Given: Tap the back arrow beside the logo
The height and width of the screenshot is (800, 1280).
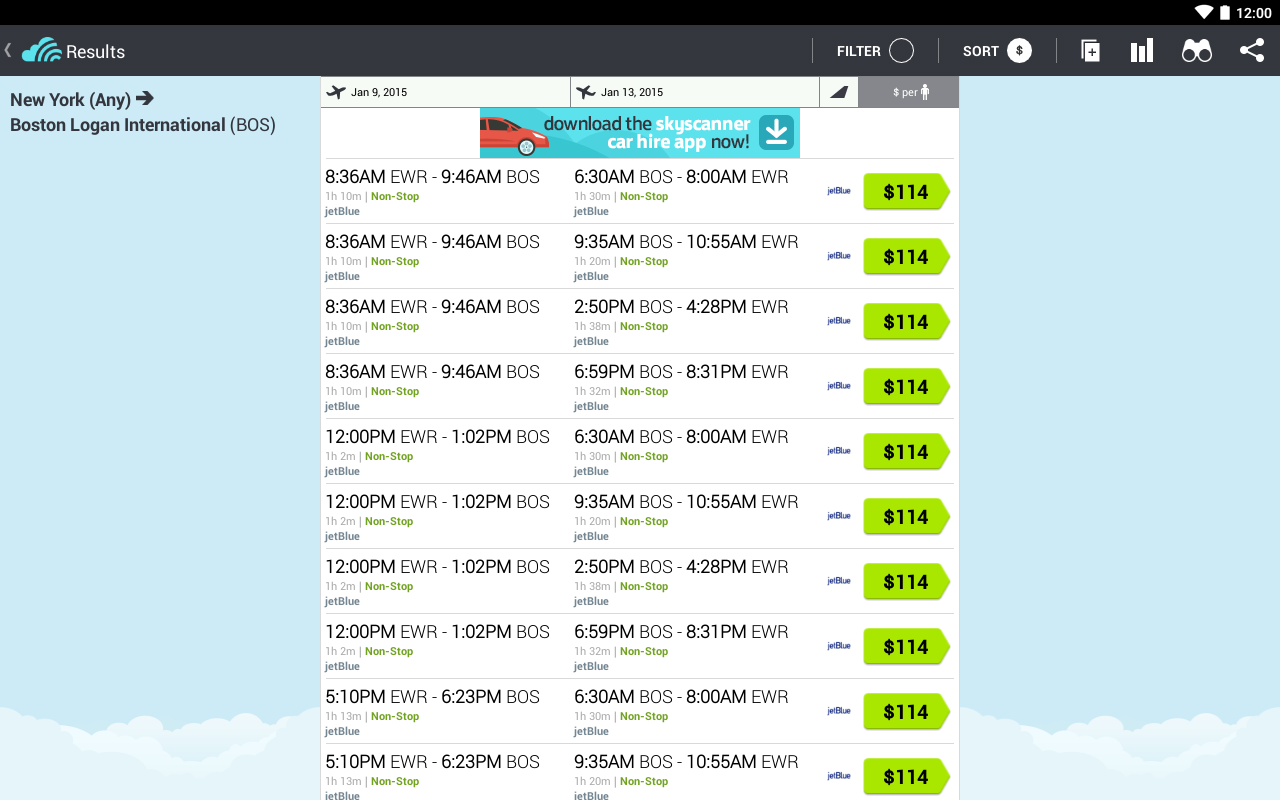Looking at the screenshot, I should 8,50.
